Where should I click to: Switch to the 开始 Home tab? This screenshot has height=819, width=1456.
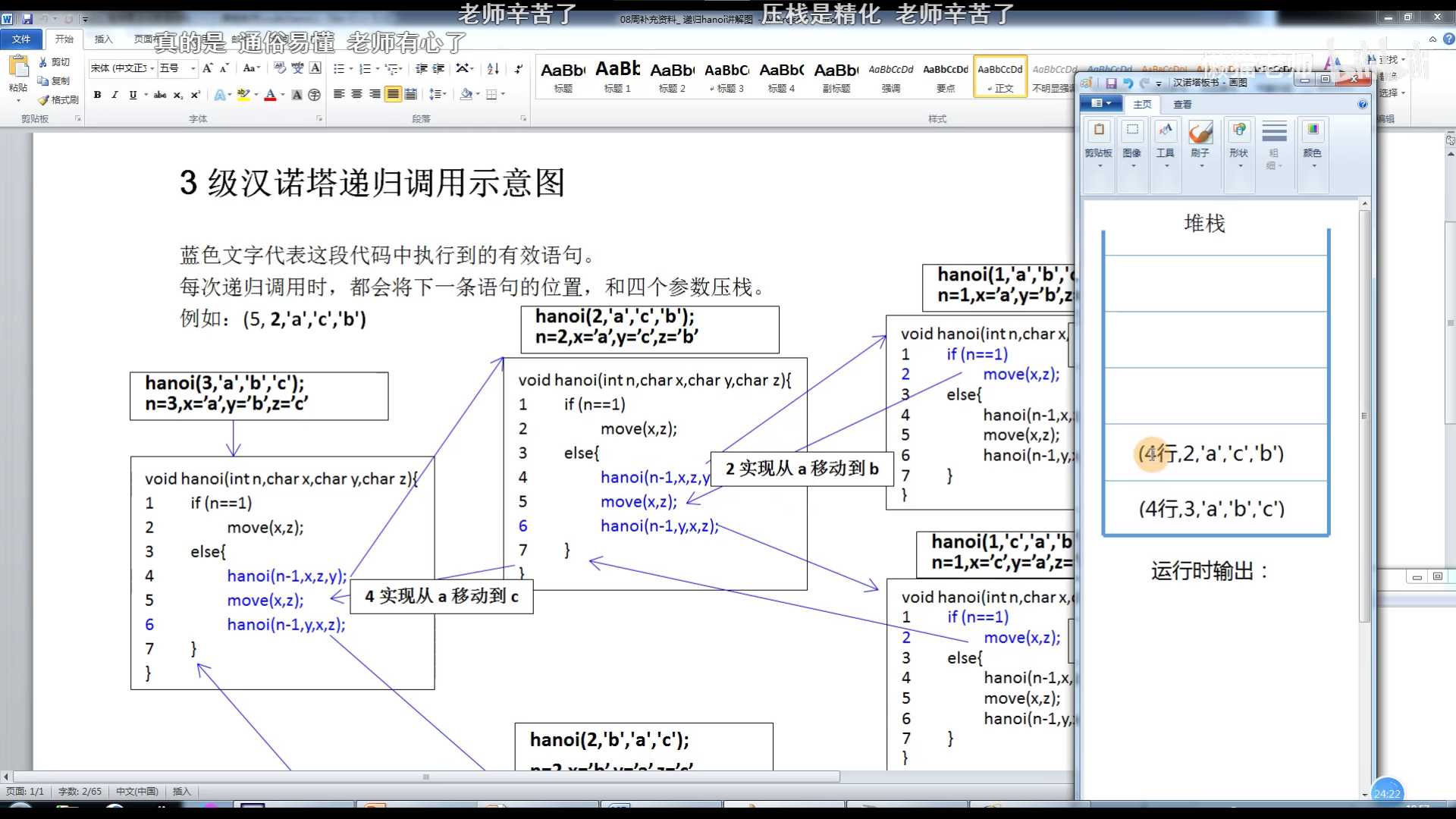click(64, 39)
